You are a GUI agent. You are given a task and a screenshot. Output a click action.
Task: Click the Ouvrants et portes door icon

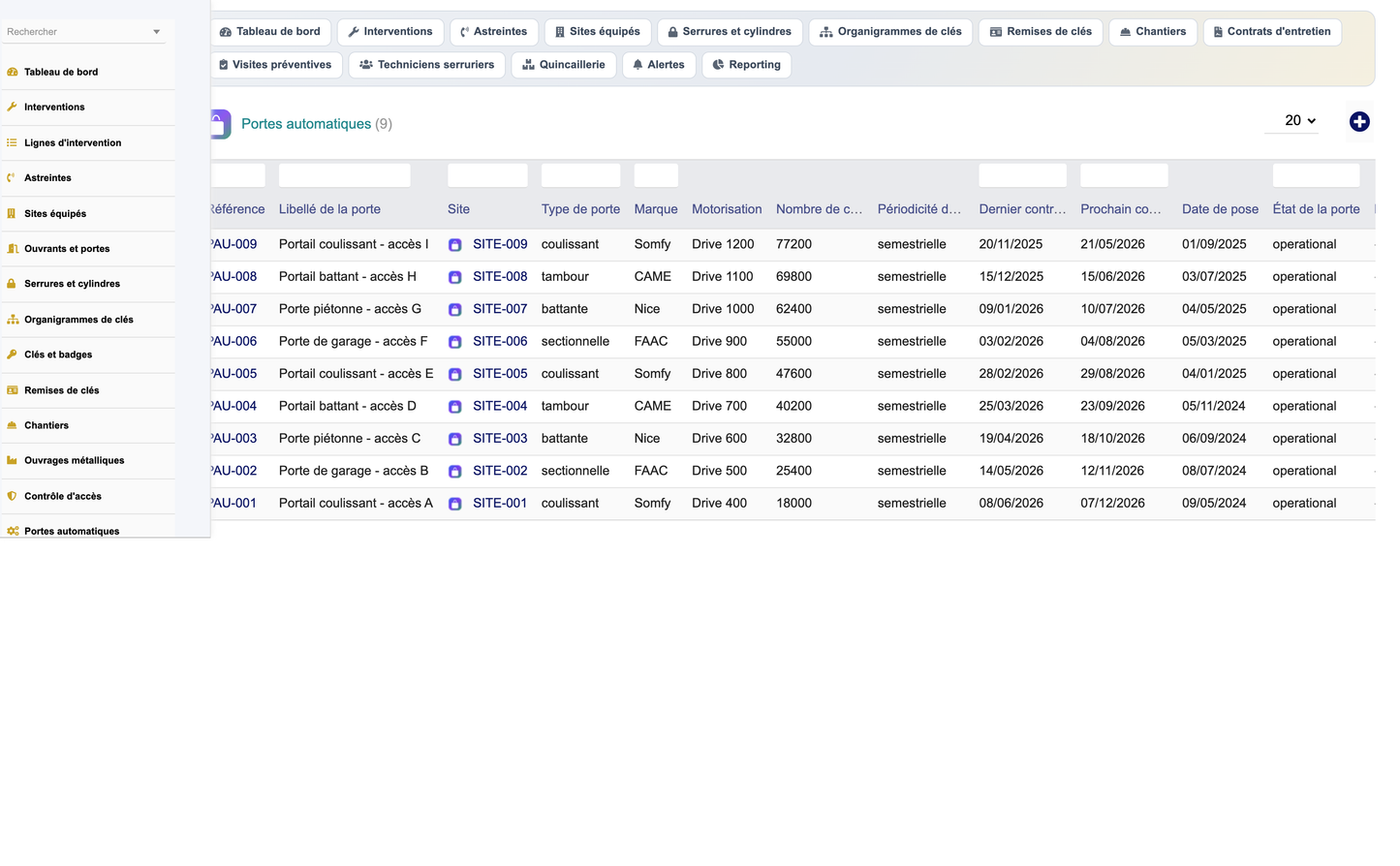coord(13,248)
